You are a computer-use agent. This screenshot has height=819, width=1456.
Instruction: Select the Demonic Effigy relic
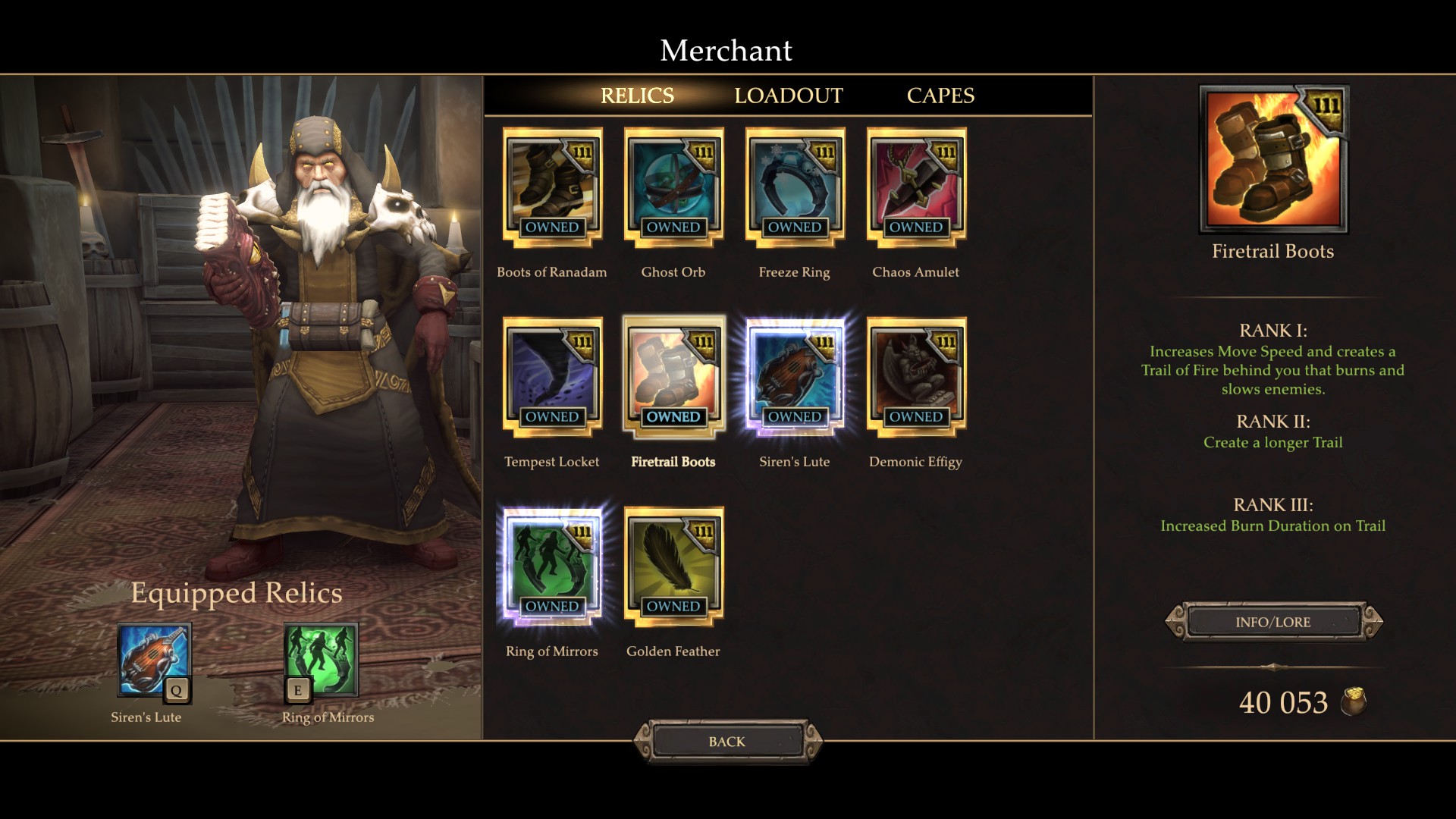[x=916, y=377]
